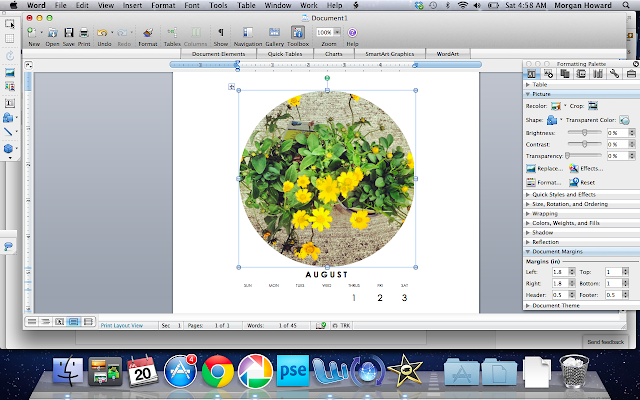The width and height of the screenshot is (640, 400).
Task: Undo the last action via Undo icon
Action: pyautogui.click(x=102, y=33)
